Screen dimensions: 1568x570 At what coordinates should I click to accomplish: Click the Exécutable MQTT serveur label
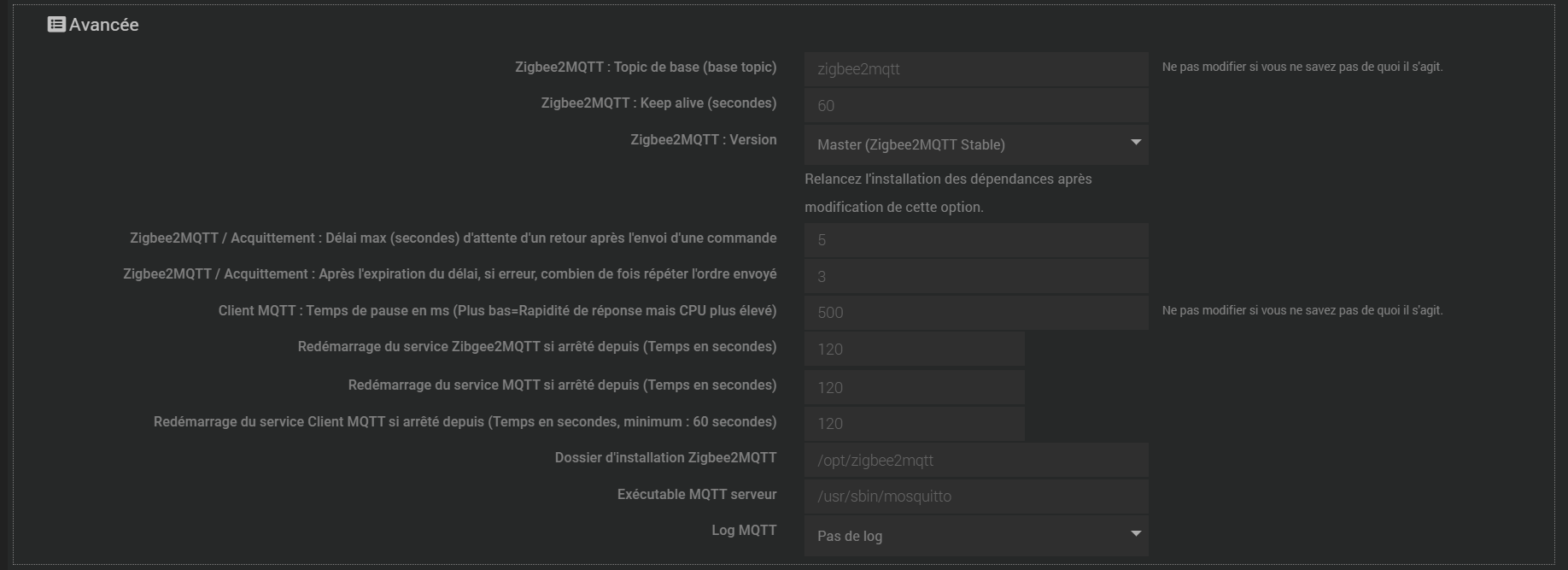[x=697, y=494]
